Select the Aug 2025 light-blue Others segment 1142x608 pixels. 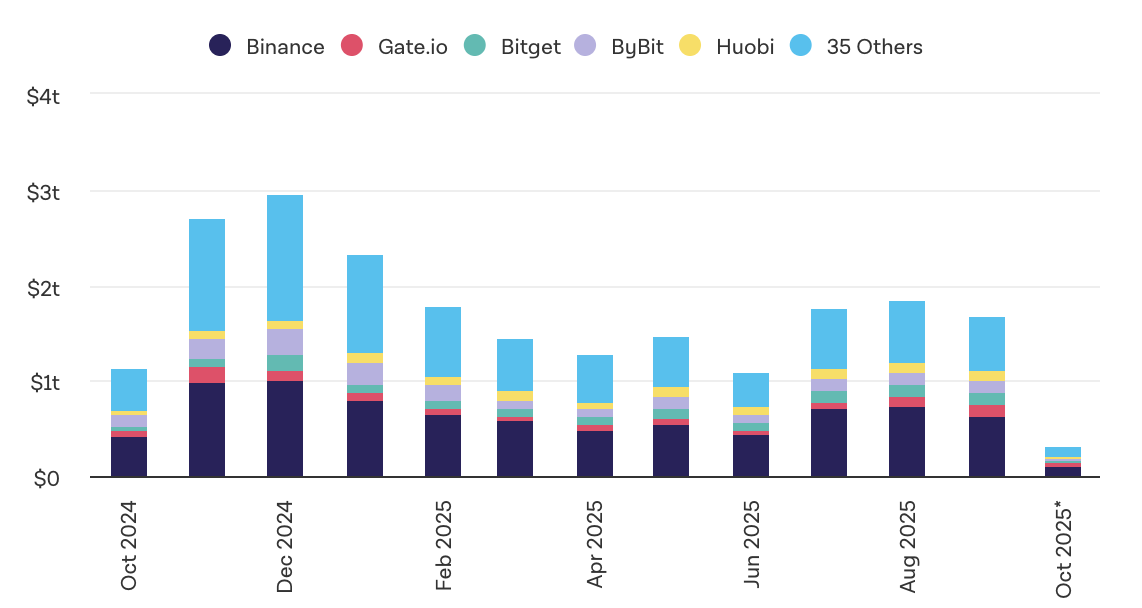907,332
